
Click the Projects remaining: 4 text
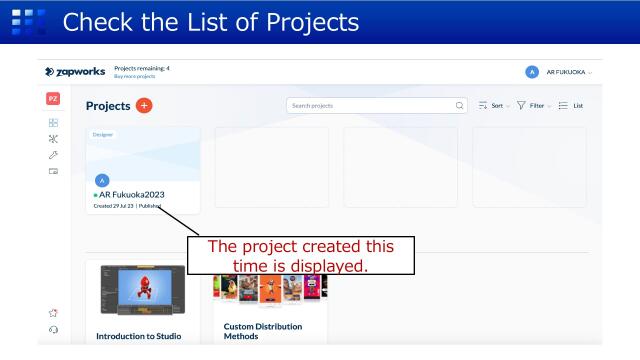142,68
